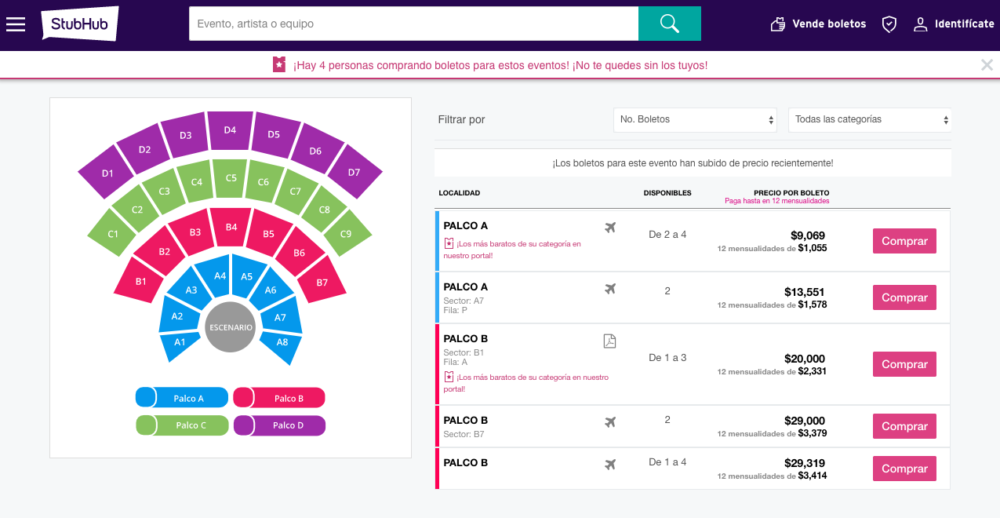1000x518 pixels.
Task: Toggle the Palco B legend filter
Action: pyautogui.click(x=279, y=397)
